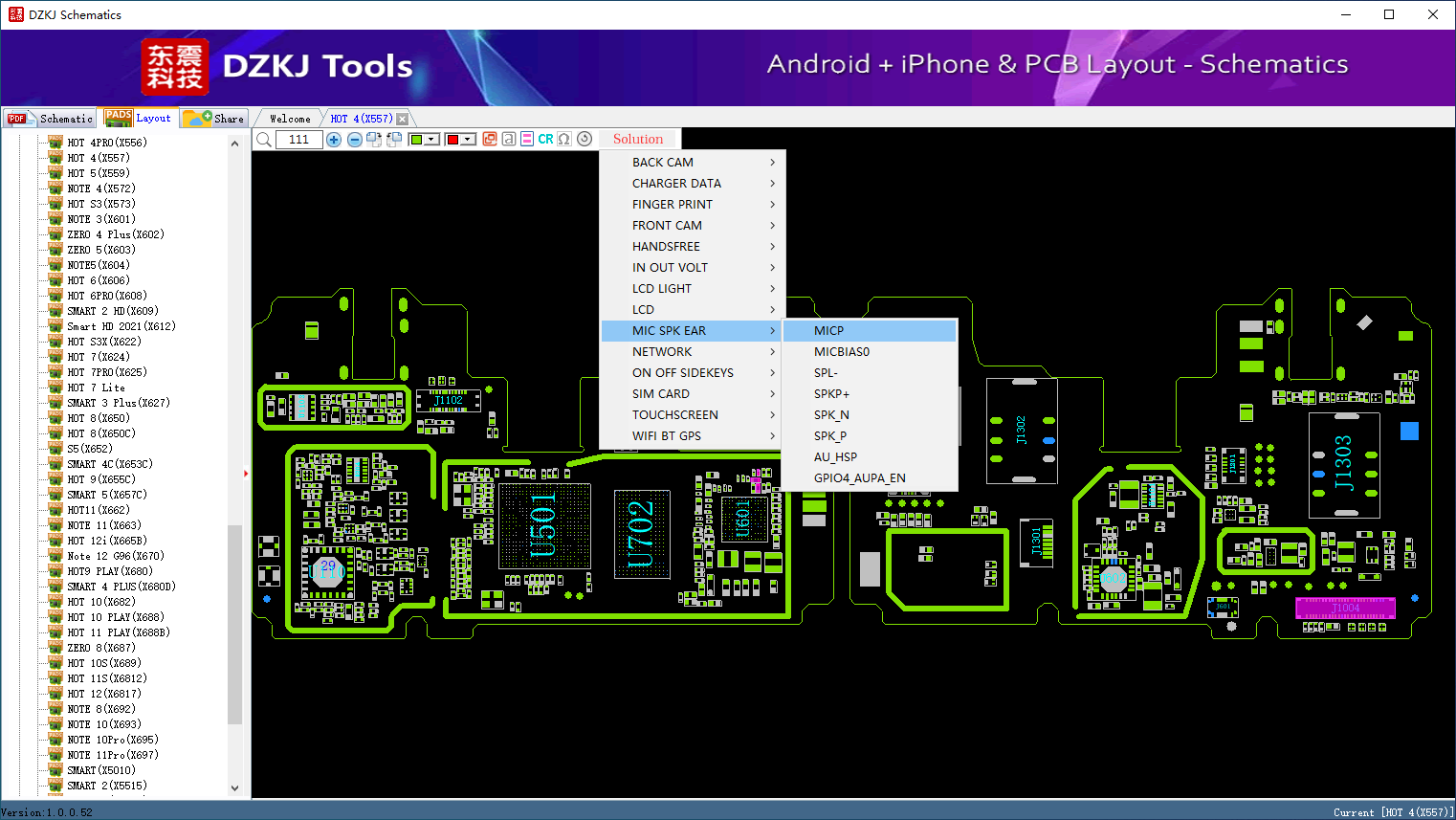Screen dimensions: 1456x820
Task: Click the zoom in plus icon
Action: click(x=334, y=140)
